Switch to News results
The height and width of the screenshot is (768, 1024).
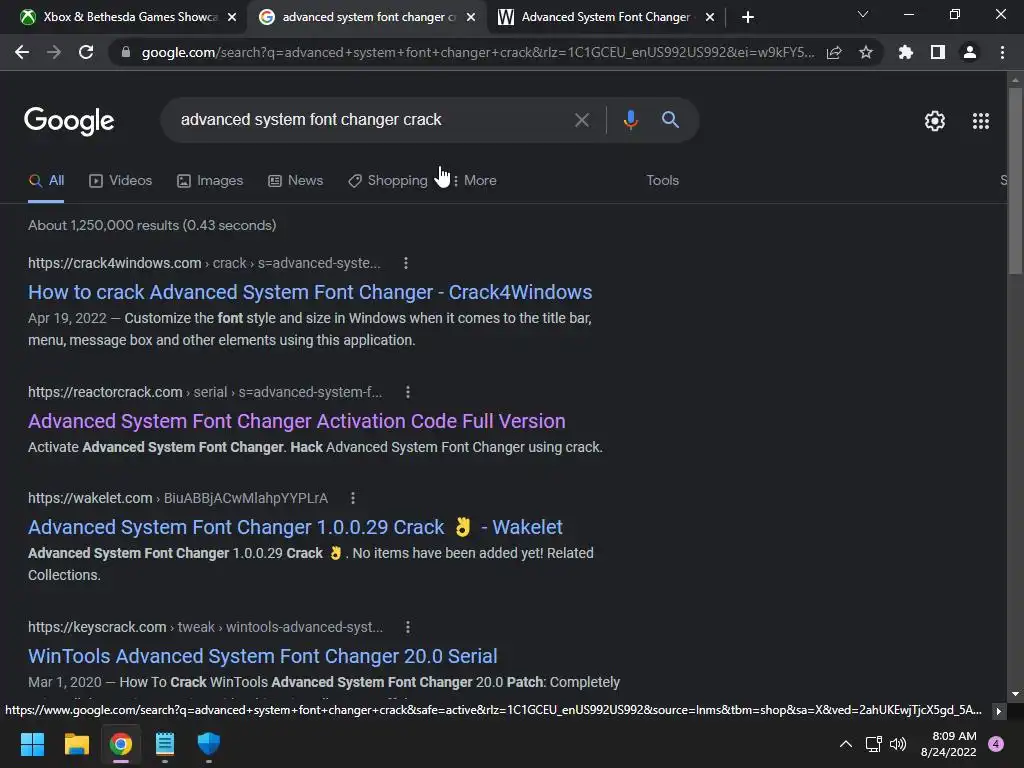[x=296, y=181]
